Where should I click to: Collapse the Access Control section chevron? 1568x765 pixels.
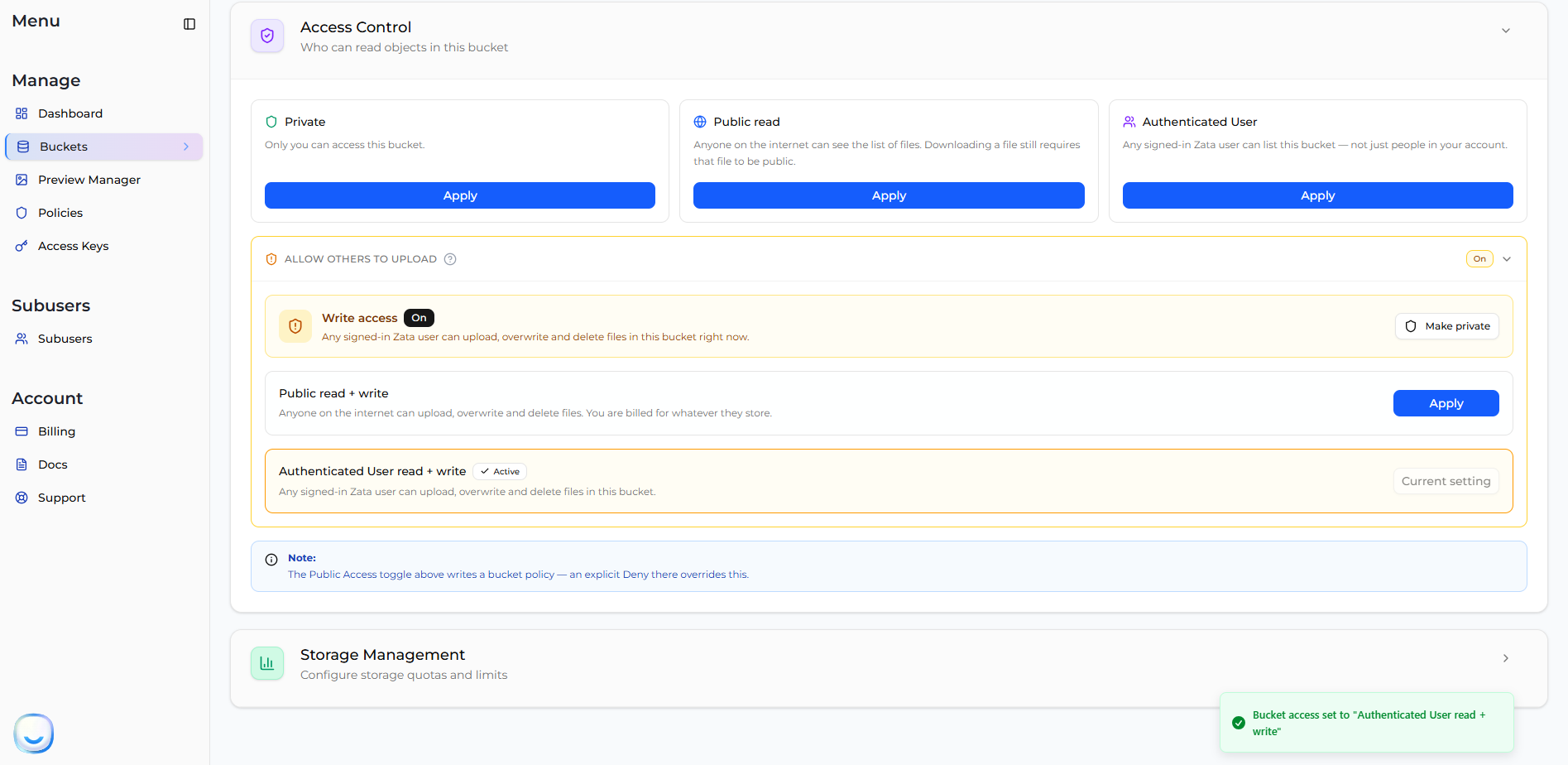click(1506, 31)
